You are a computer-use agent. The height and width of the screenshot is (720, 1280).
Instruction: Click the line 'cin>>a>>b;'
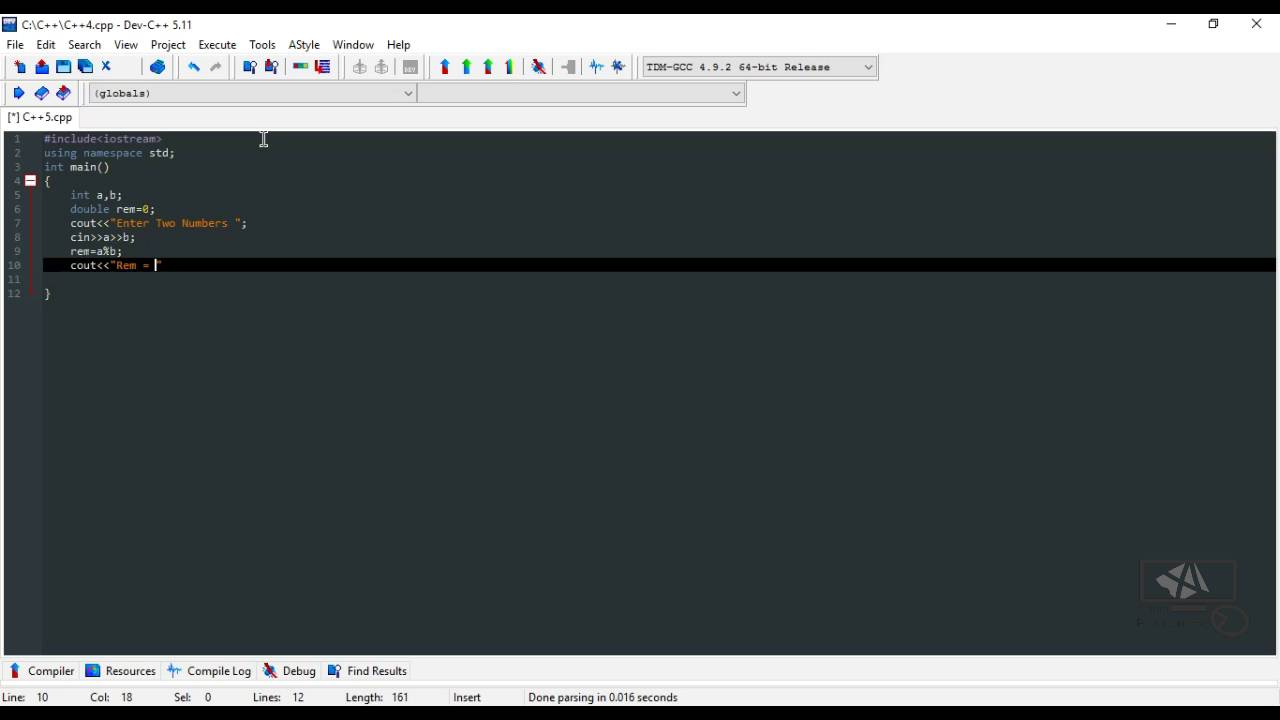(x=103, y=237)
